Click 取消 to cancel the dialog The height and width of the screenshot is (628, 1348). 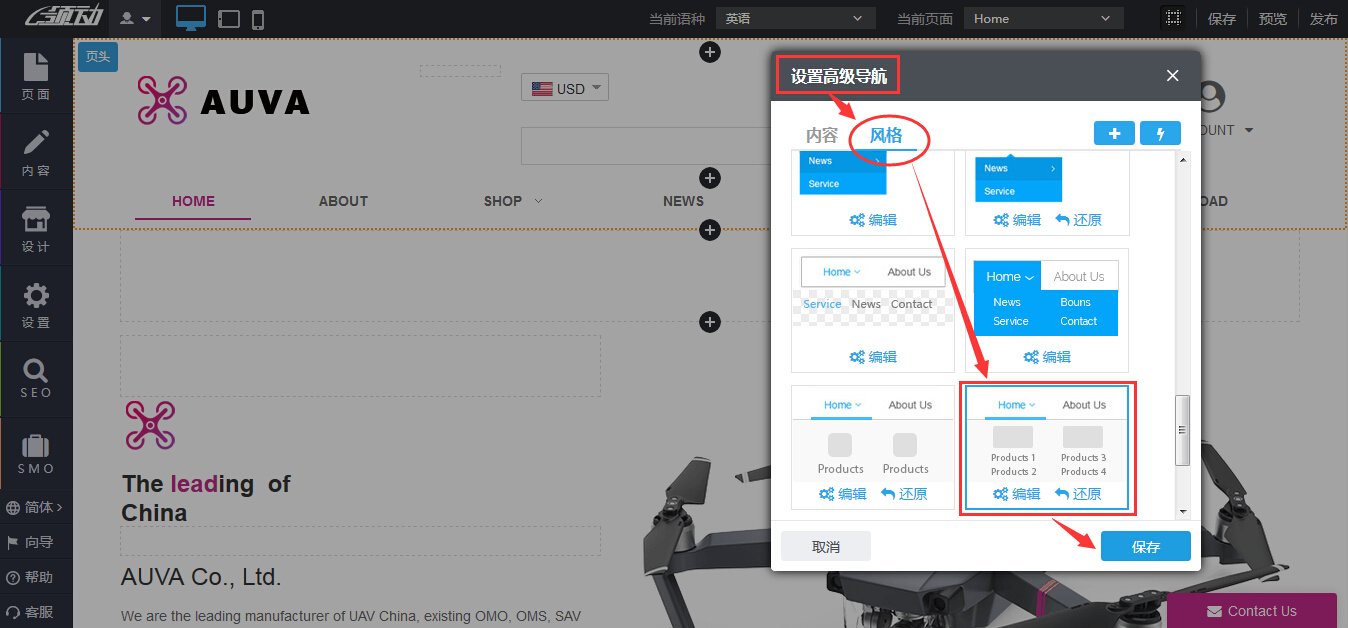click(826, 547)
